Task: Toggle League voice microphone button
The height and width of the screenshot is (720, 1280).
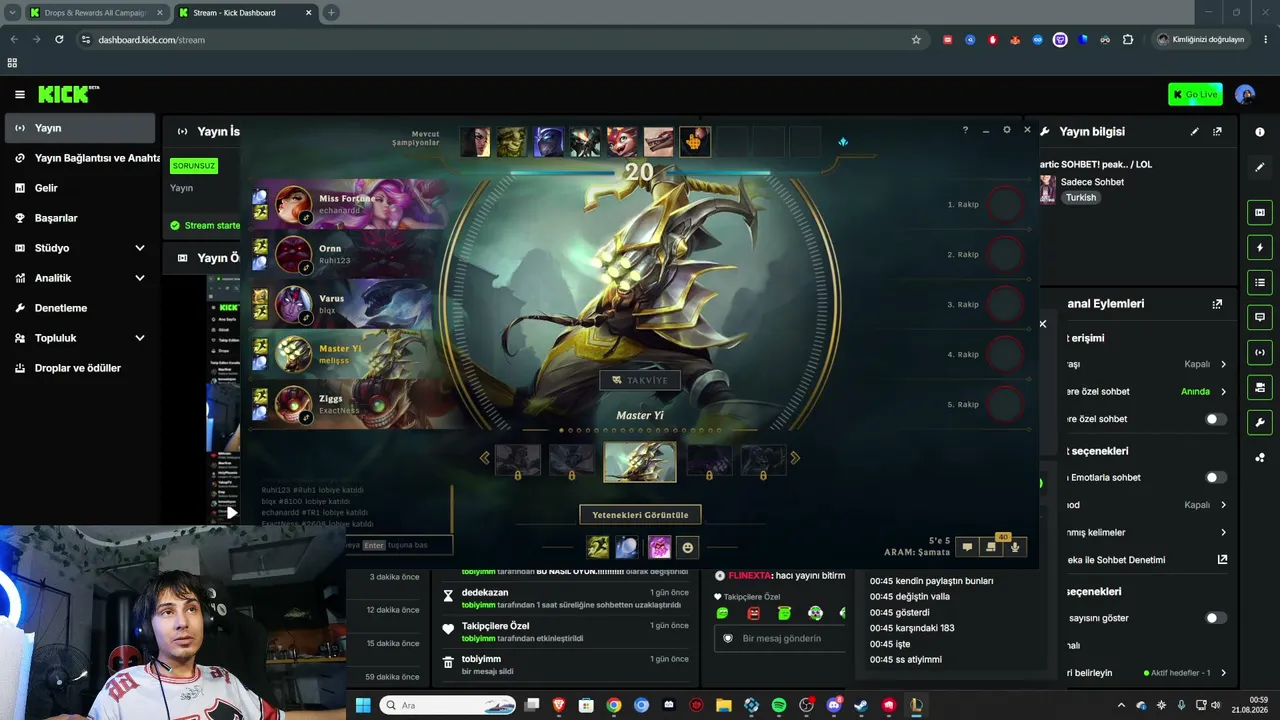Action: (1015, 547)
